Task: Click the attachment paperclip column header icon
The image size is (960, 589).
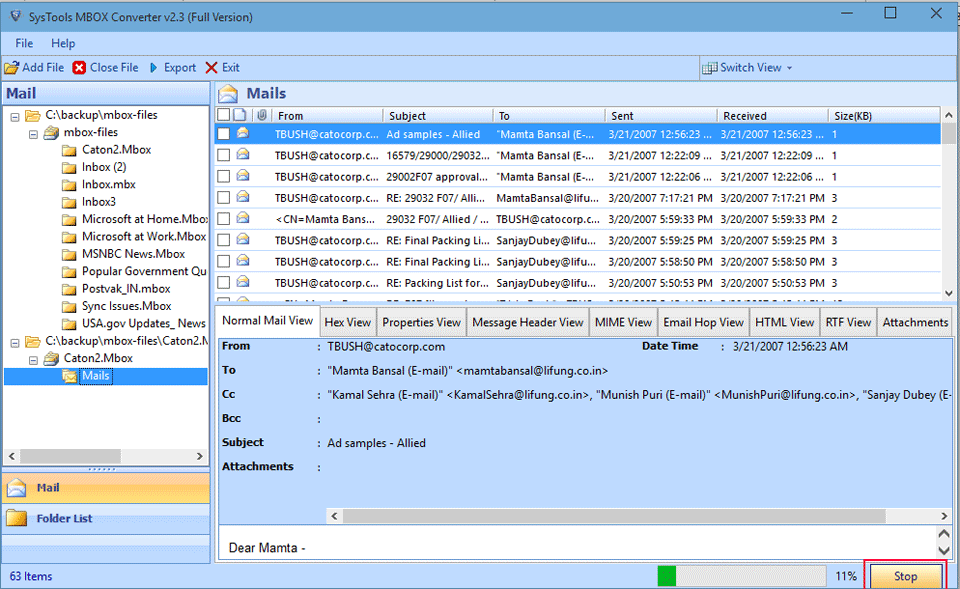Action: coord(261,115)
